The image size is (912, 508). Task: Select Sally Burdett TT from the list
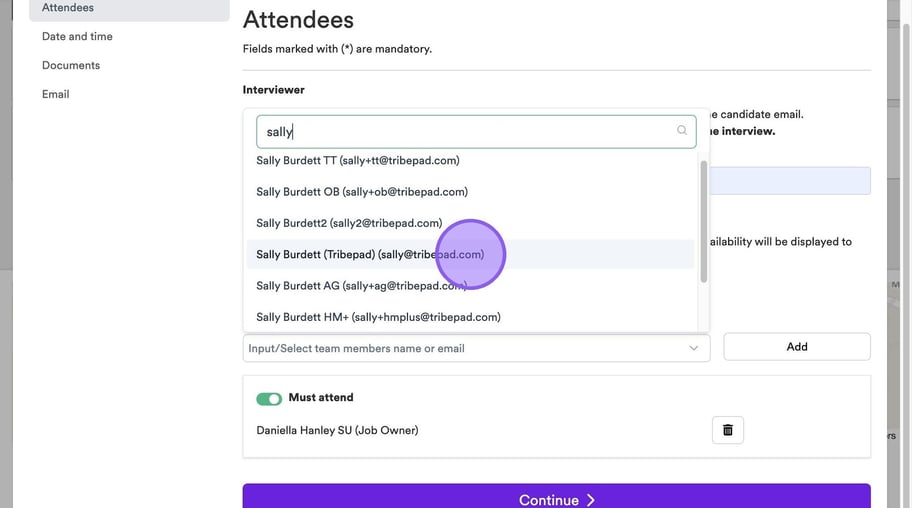tap(358, 160)
